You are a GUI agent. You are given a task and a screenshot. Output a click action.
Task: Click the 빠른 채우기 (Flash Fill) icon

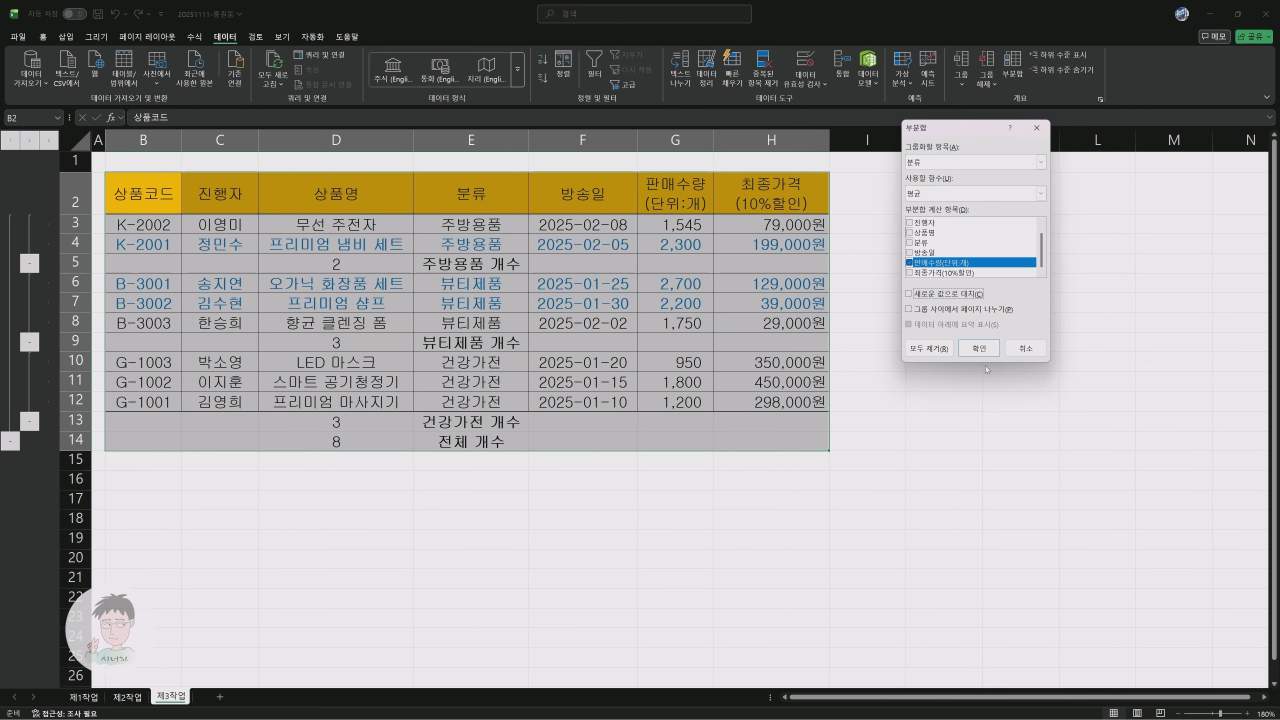pyautogui.click(x=732, y=61)
